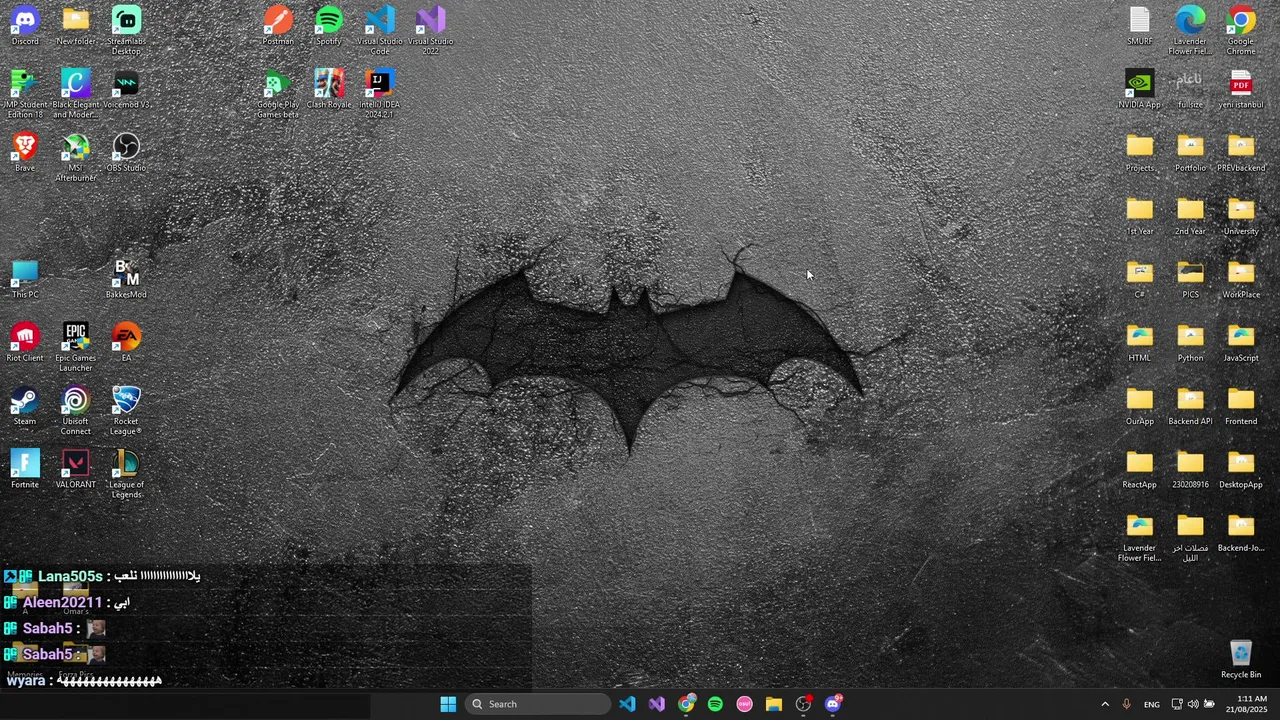Image resolution: width=1280 pixels, height=720 pixels.
Task: Select the Black Elegant and Modern Canva icon
Action: [75, 94]
